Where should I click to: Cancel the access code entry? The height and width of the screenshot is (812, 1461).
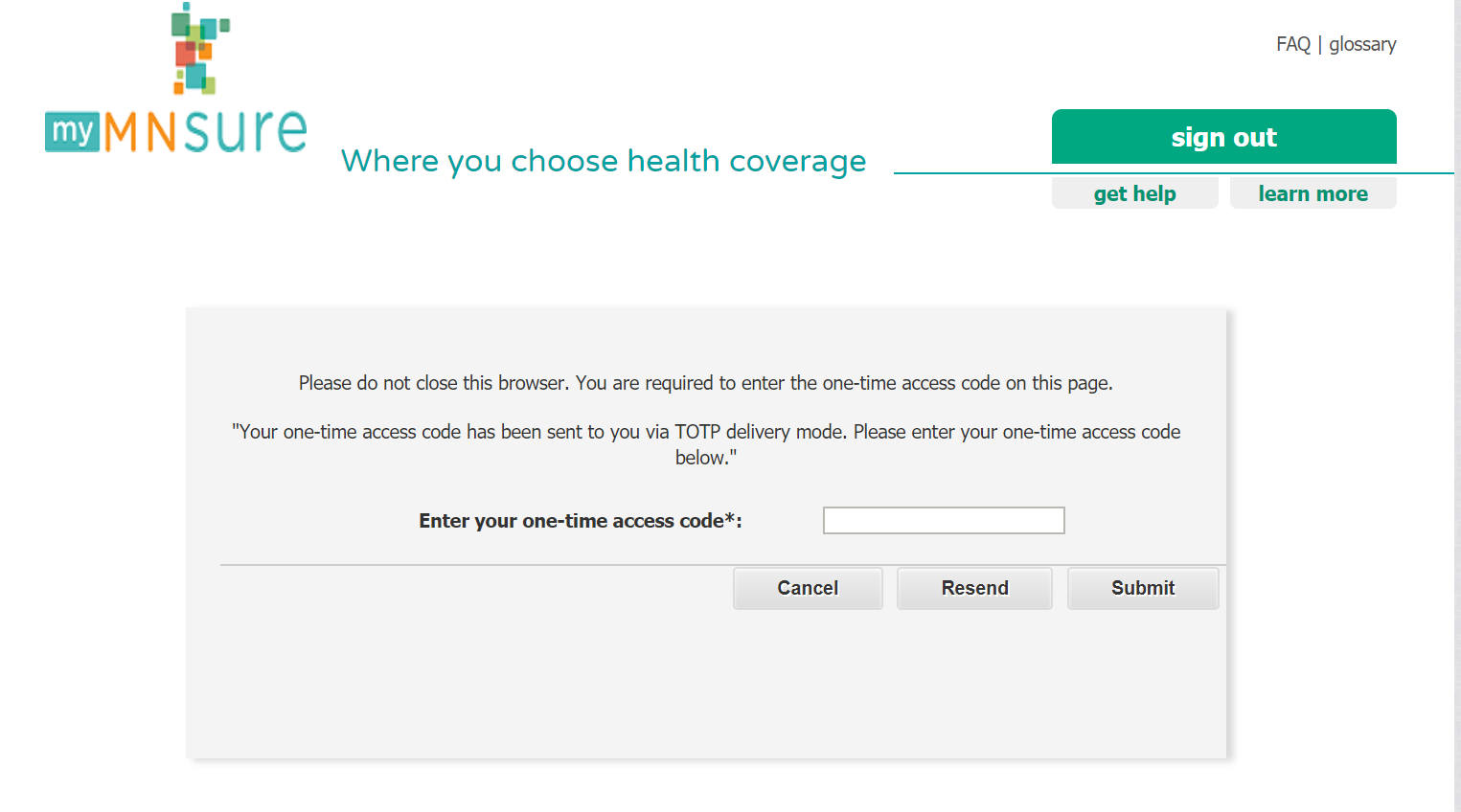[808, 588]
